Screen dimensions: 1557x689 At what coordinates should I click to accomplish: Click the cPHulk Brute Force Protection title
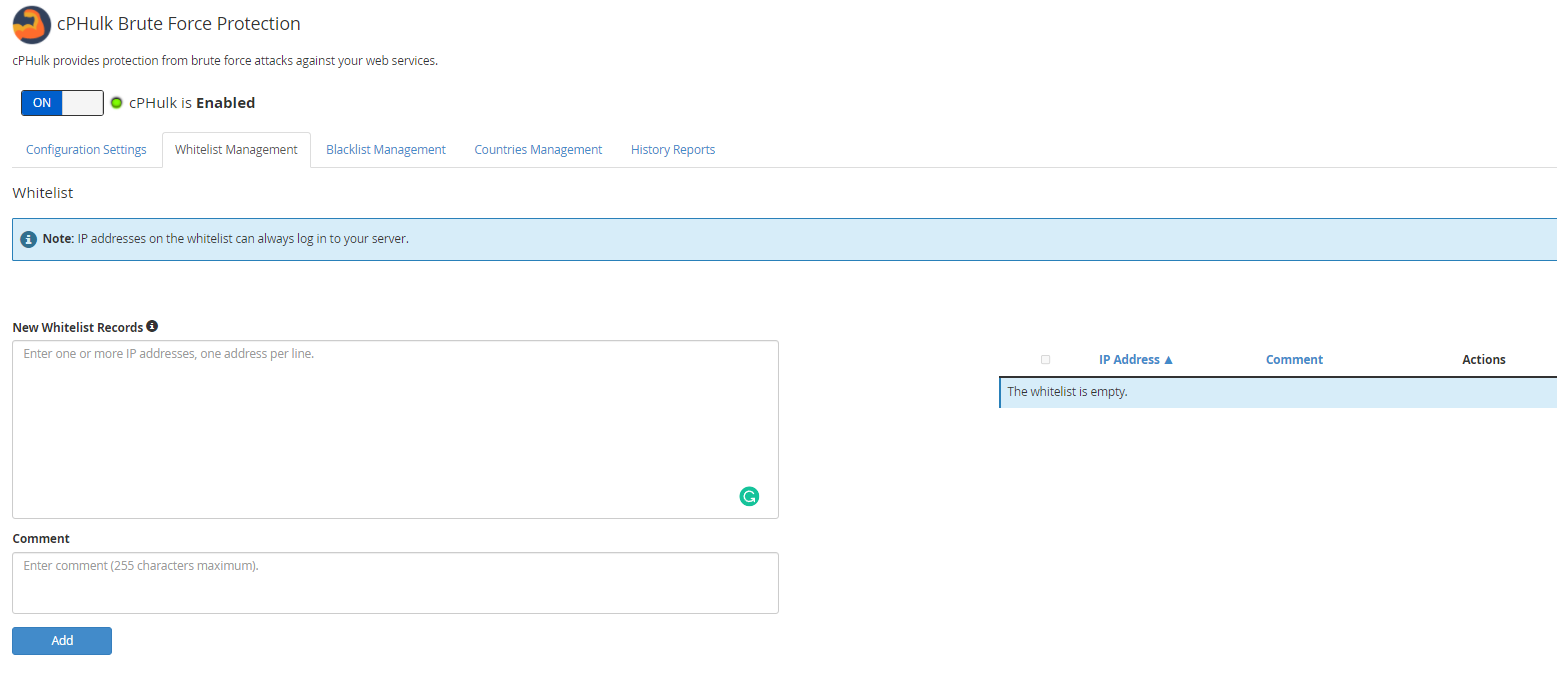[x=179, y=24]
